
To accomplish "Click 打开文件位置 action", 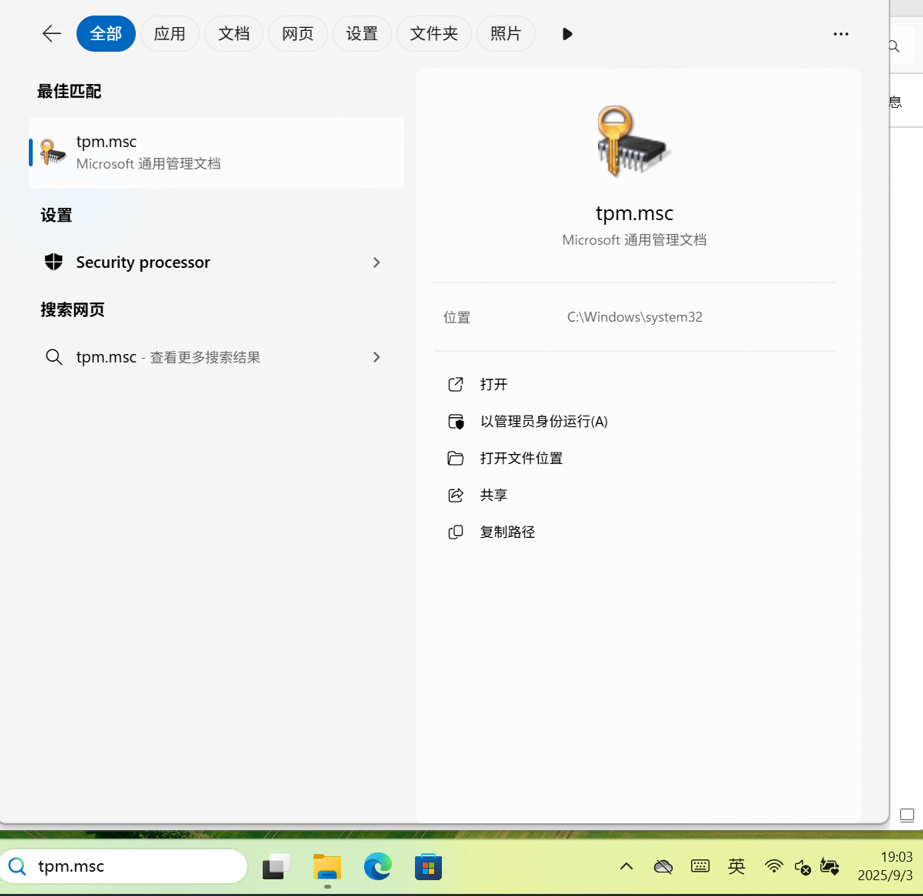I will point(520,458).
